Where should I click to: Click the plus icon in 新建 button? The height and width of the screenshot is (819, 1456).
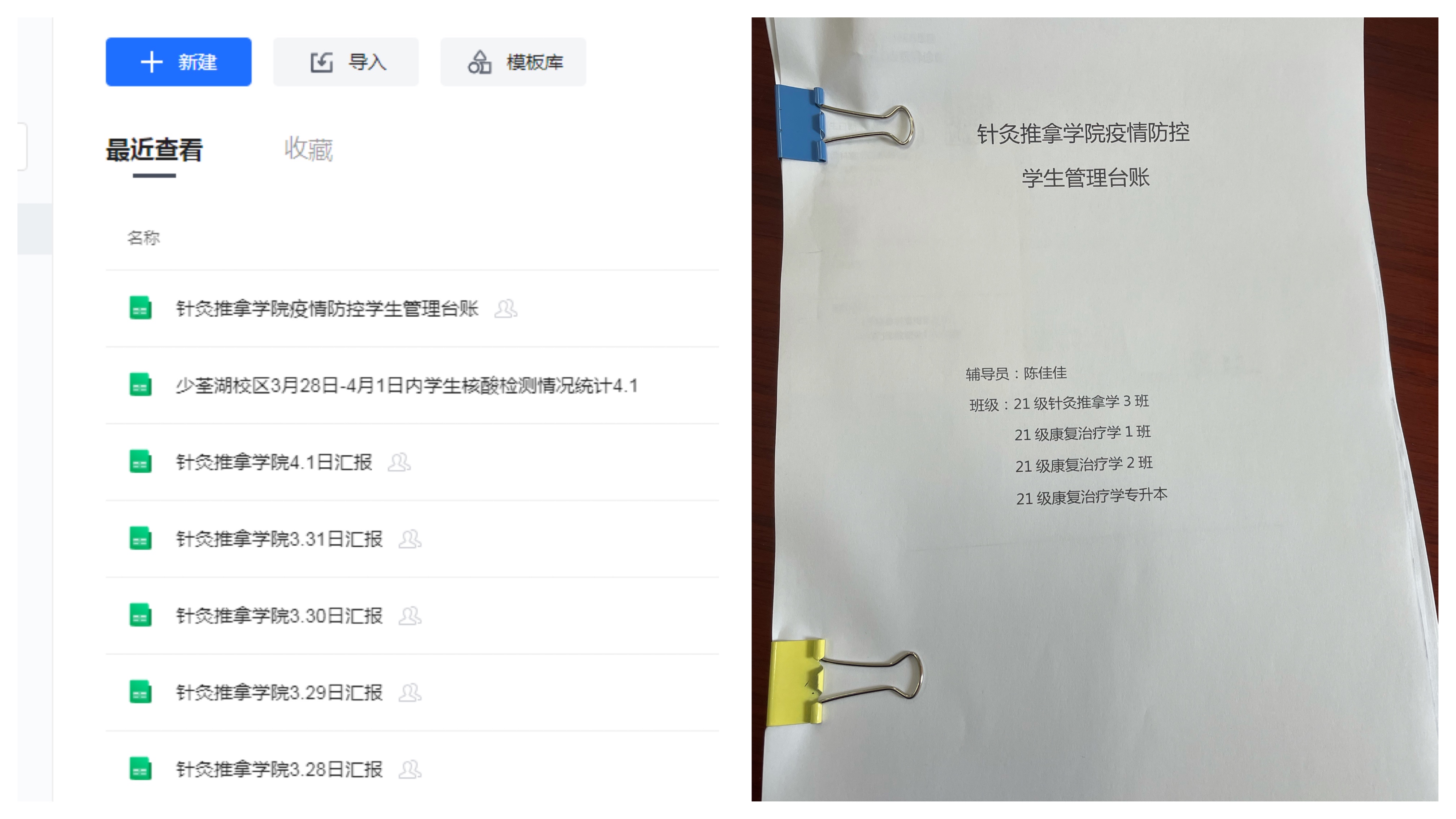pos(151,62)
